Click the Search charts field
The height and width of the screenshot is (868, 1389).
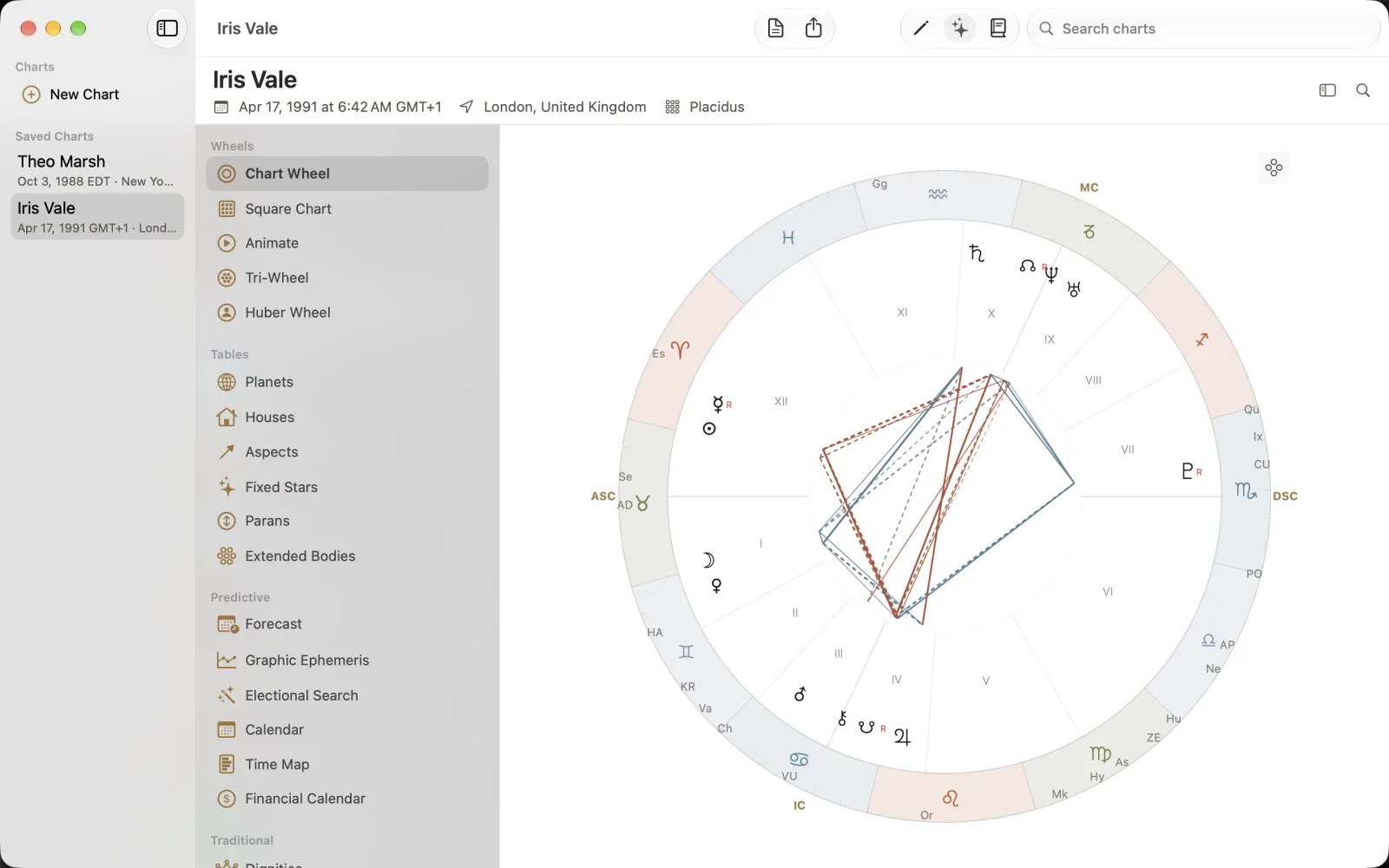click(1204, 29)
